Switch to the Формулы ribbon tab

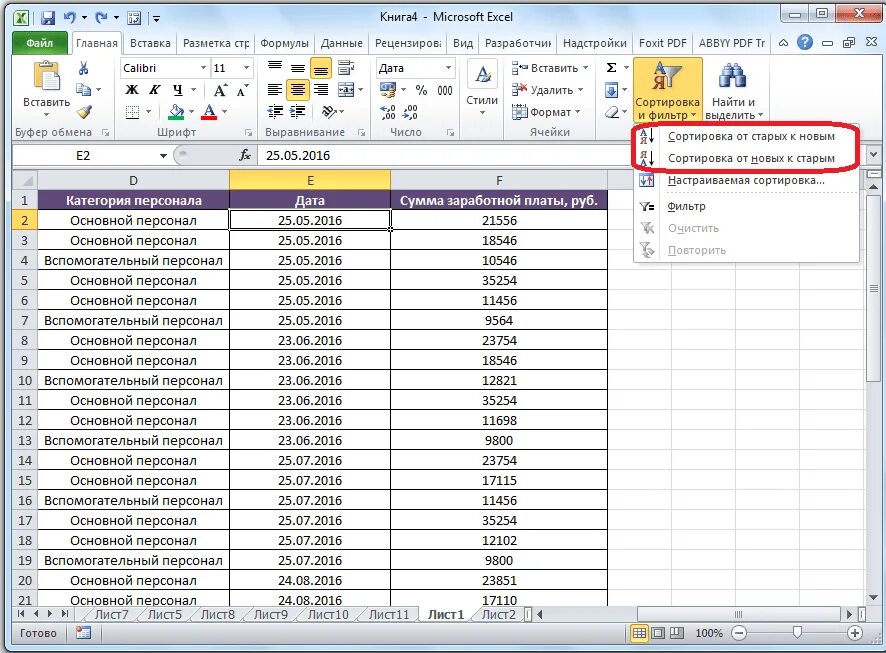click(284, 43)
